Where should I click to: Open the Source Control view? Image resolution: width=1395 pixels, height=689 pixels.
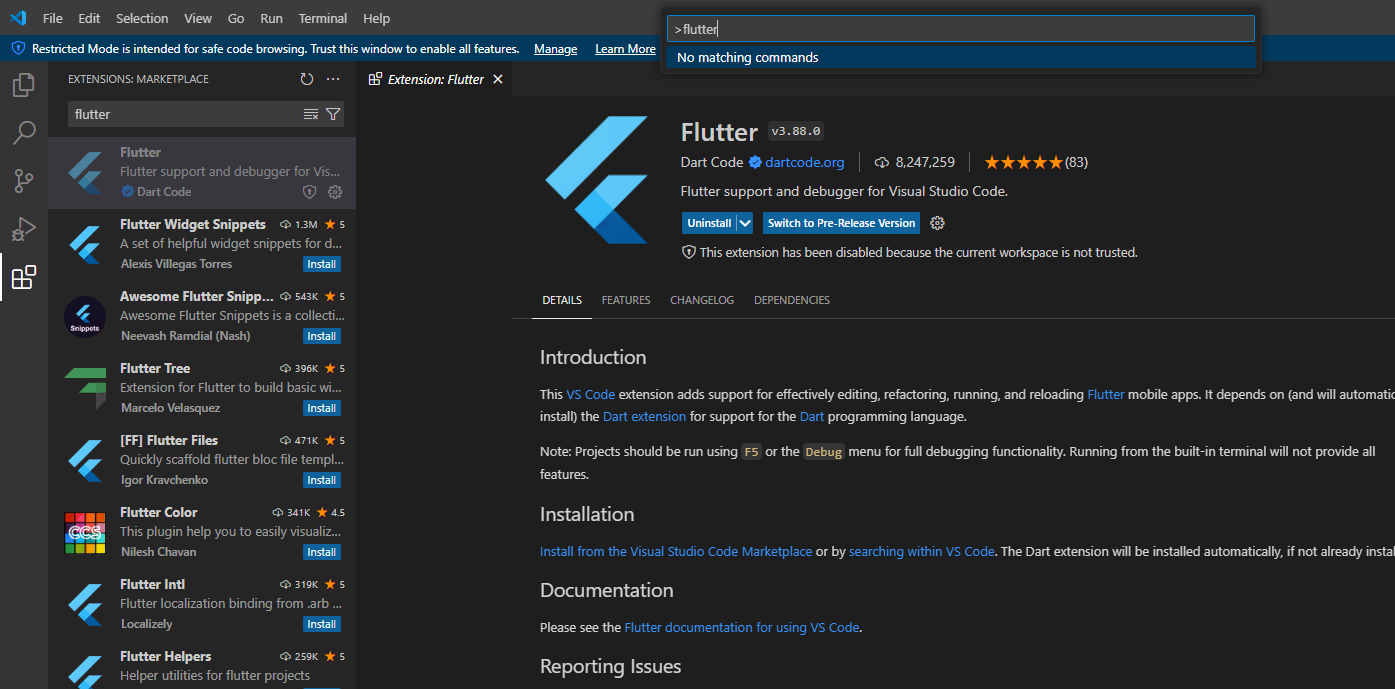[x=24, y=181]
